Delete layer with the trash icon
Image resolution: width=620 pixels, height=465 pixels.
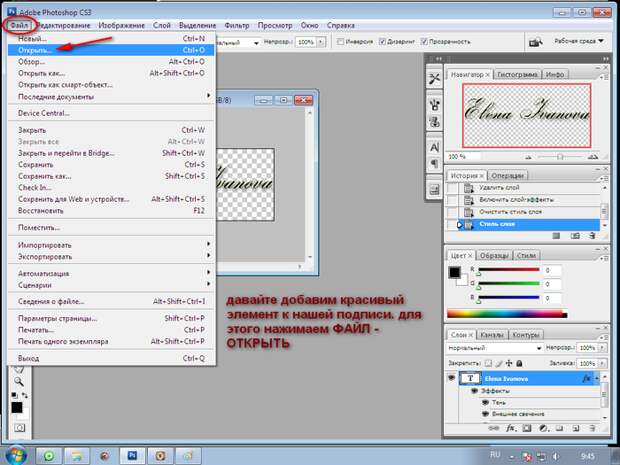(x=592, y=428)
